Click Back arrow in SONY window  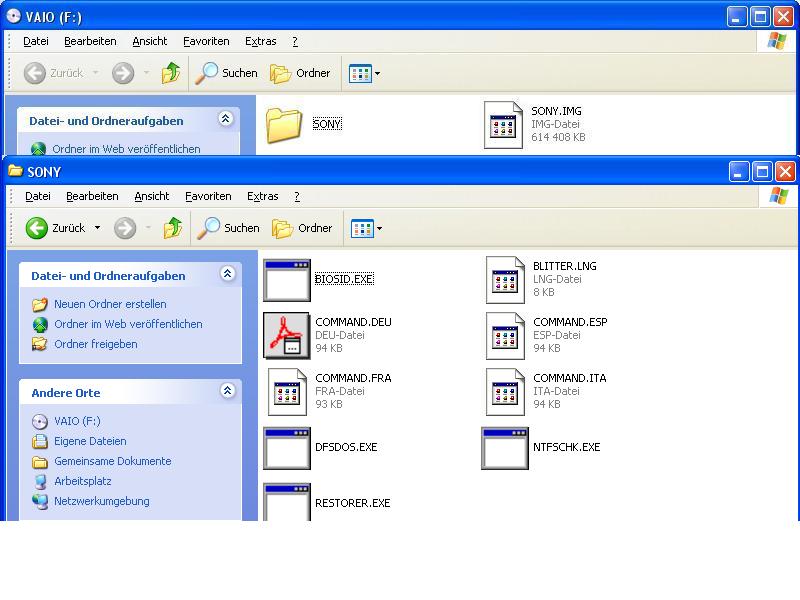[x=36, y=228]
